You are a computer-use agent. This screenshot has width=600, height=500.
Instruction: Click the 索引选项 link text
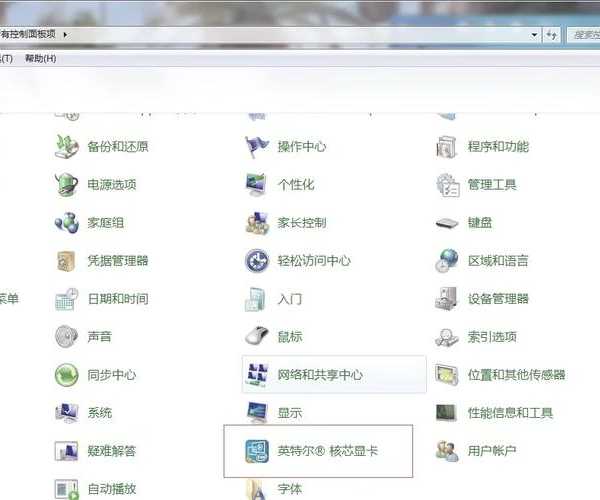coord(492,337)
